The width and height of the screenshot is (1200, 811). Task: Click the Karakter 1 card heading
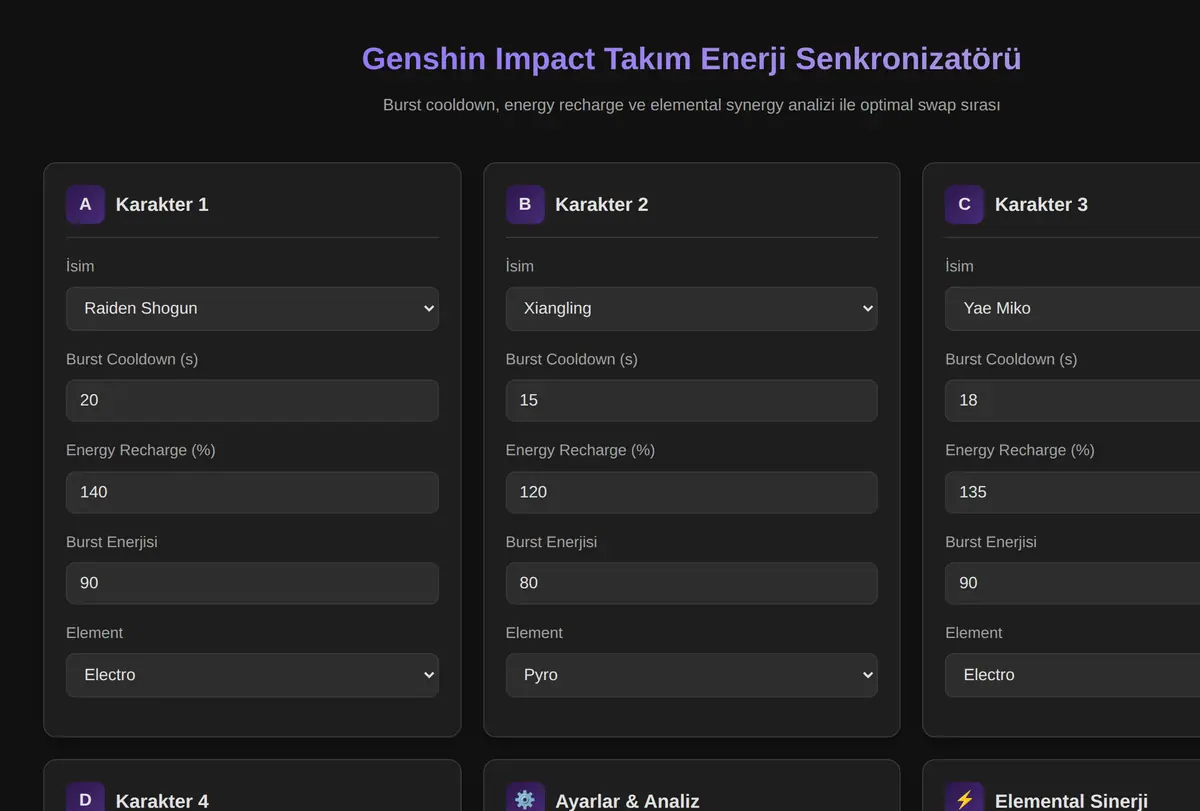tap(162, 204)
